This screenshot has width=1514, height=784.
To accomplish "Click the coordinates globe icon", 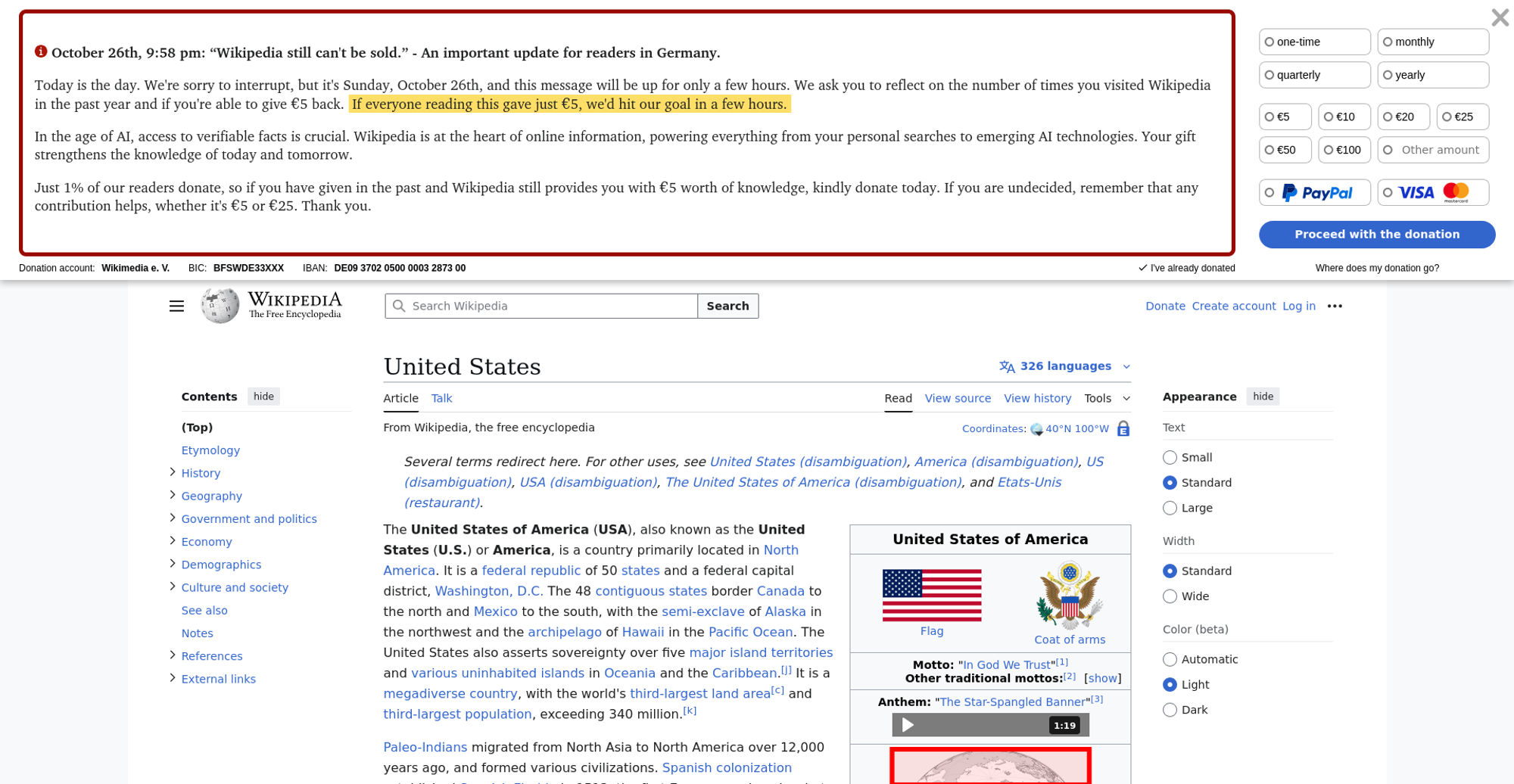I will tap(1036, 430).
